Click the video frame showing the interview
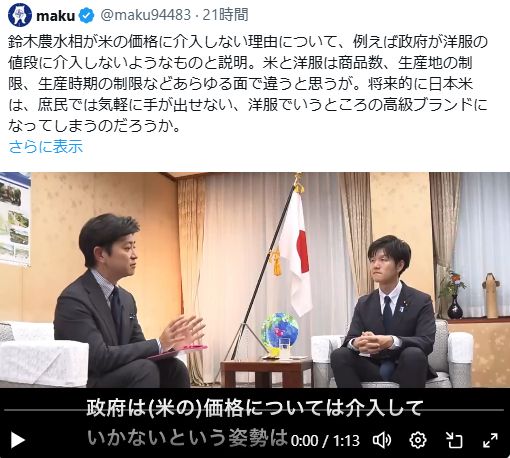 point(255,280)
